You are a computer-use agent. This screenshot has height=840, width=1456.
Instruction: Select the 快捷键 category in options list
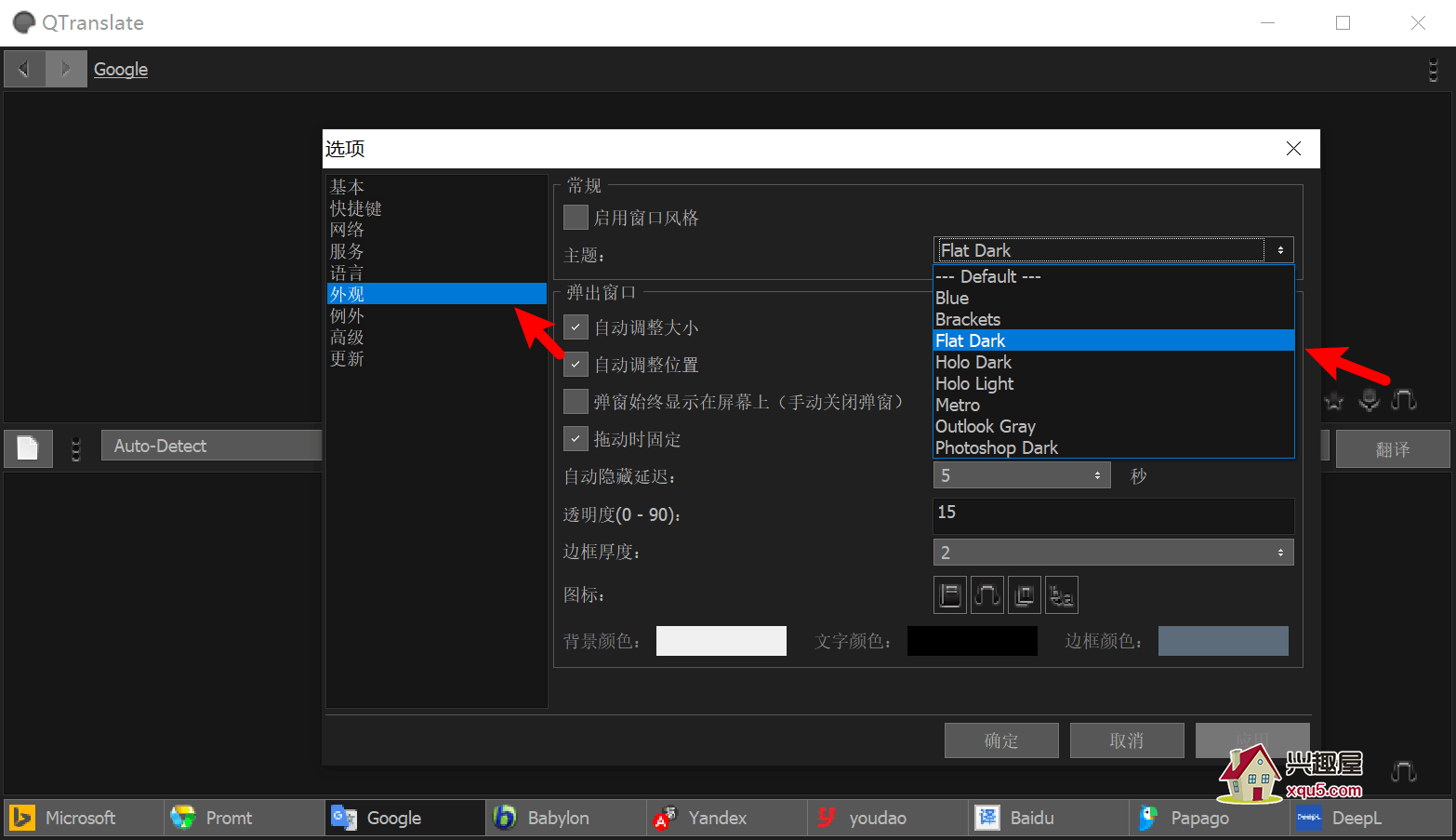coord(356,208)
